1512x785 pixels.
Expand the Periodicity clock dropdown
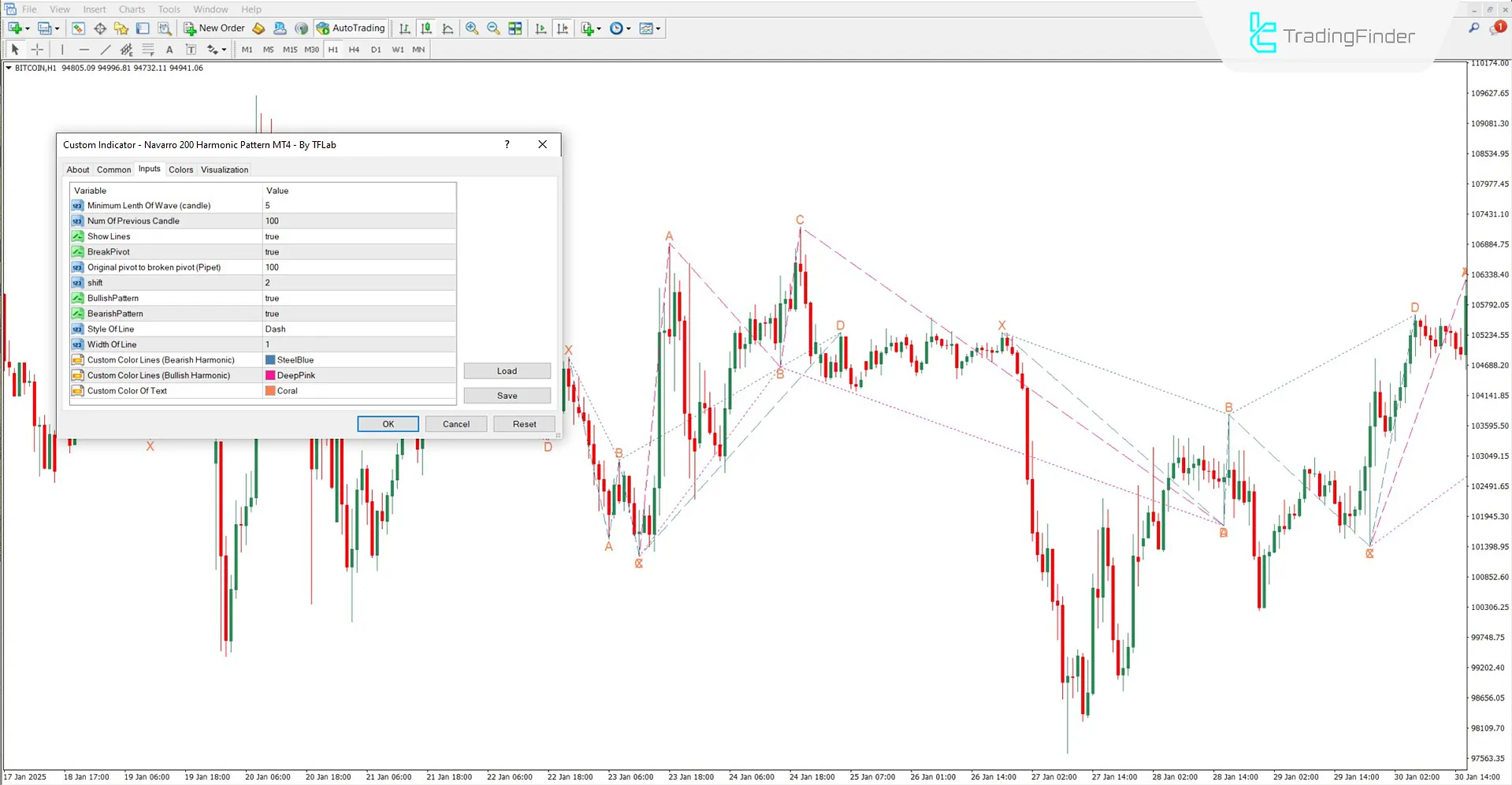[629, 29]
